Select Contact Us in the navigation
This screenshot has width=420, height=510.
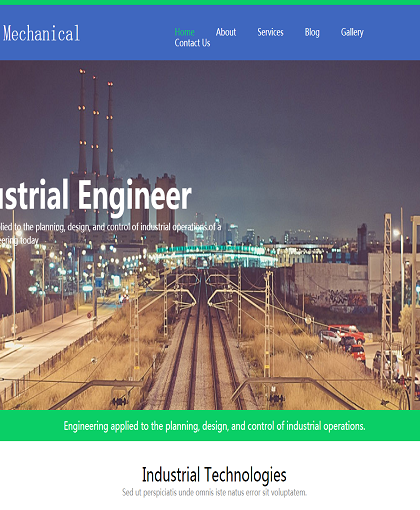tap(192, 43)
